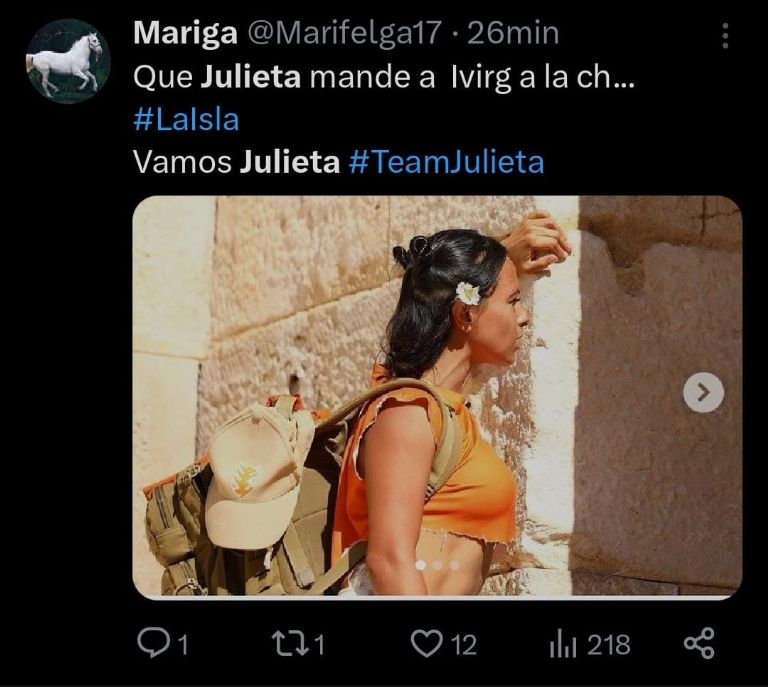Select the second carousel dot indicator
The height and width of the screenshot is (687, 768).
[437, 565]
